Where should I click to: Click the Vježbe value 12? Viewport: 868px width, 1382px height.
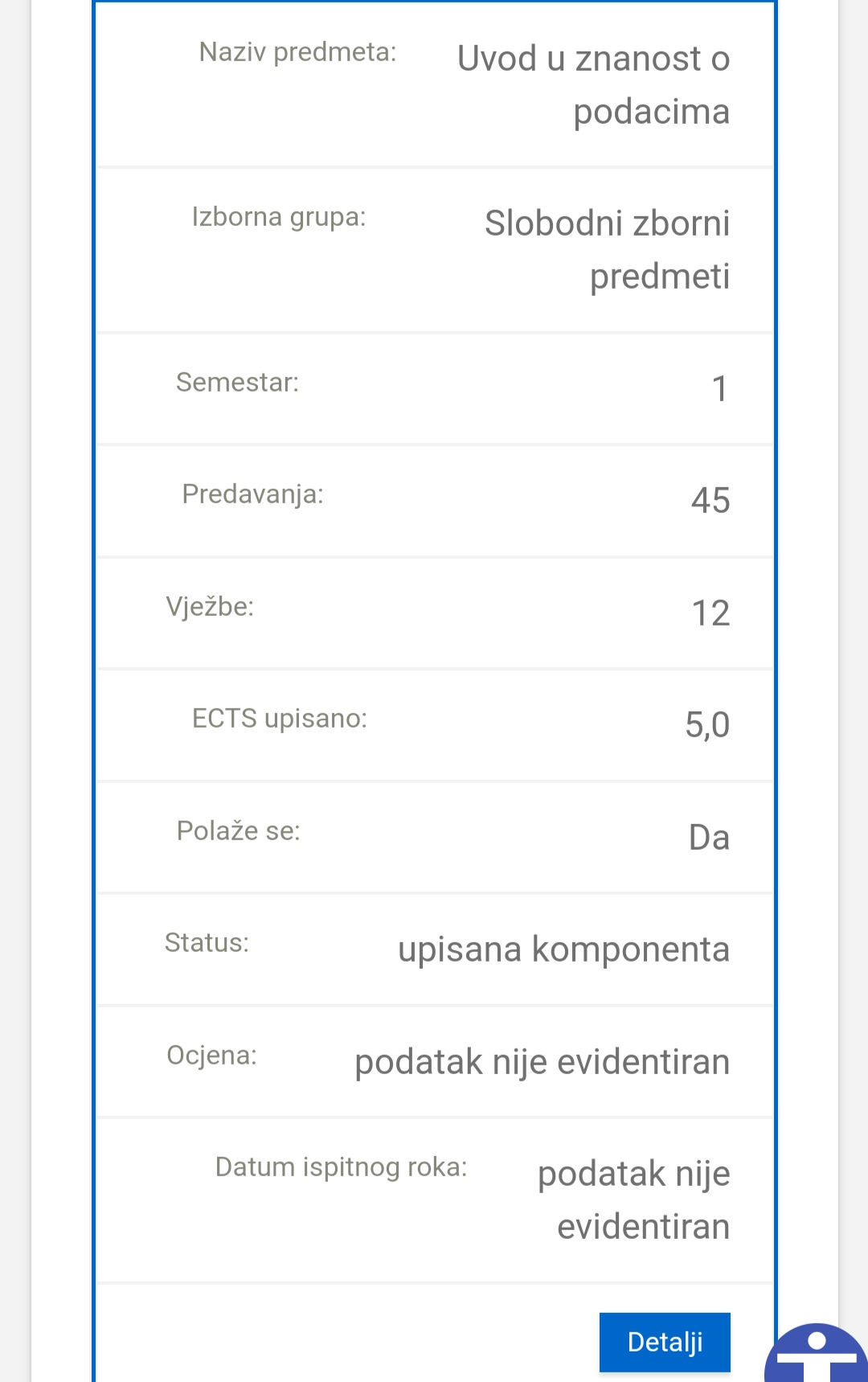coord(710,613)
